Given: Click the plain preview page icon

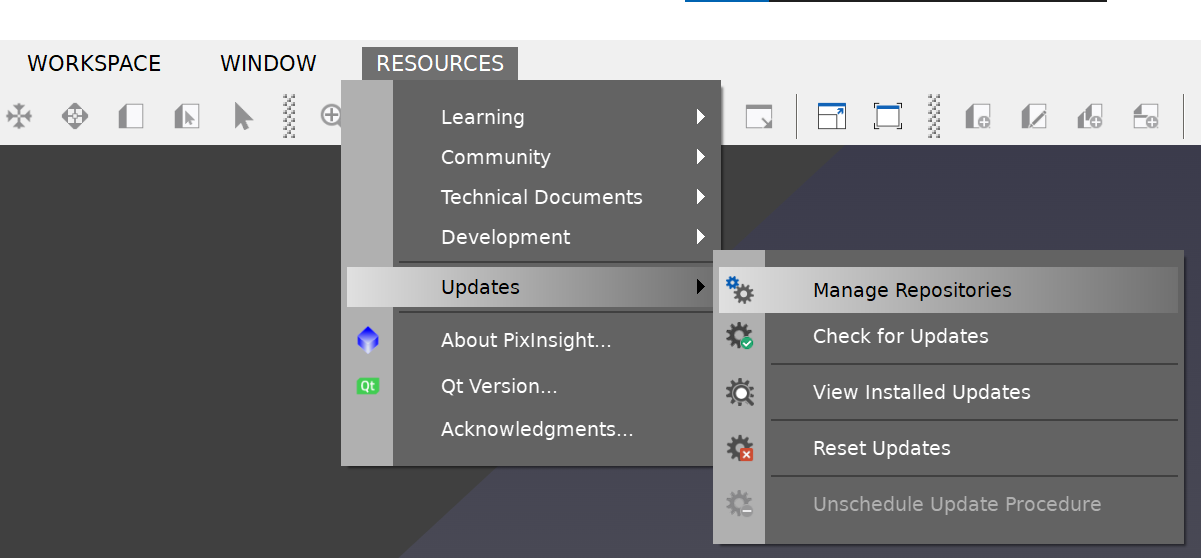Looking at the screenshot, I should coord(131,116).
